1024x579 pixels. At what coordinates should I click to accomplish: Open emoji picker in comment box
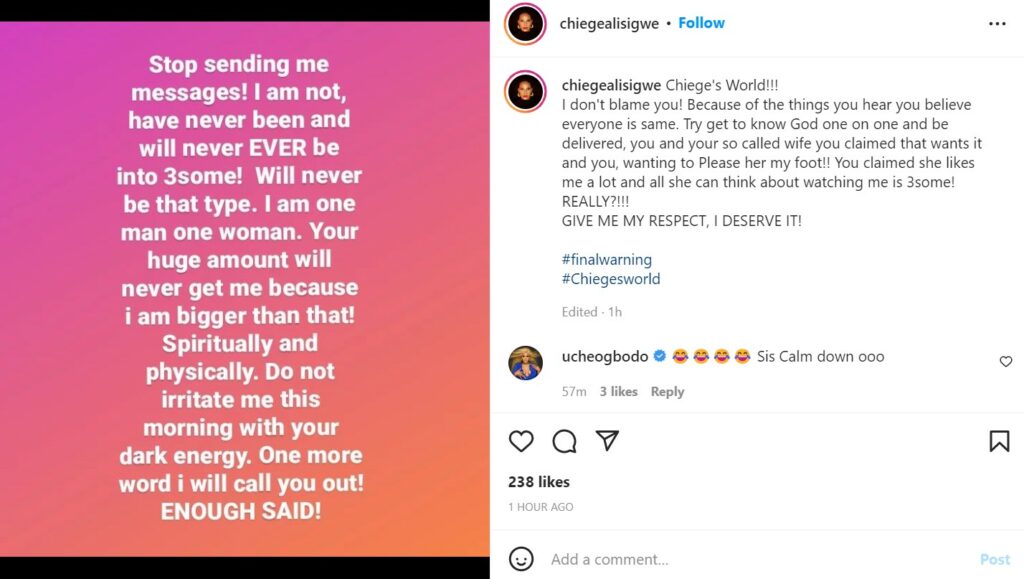click(x=521, y=559)
